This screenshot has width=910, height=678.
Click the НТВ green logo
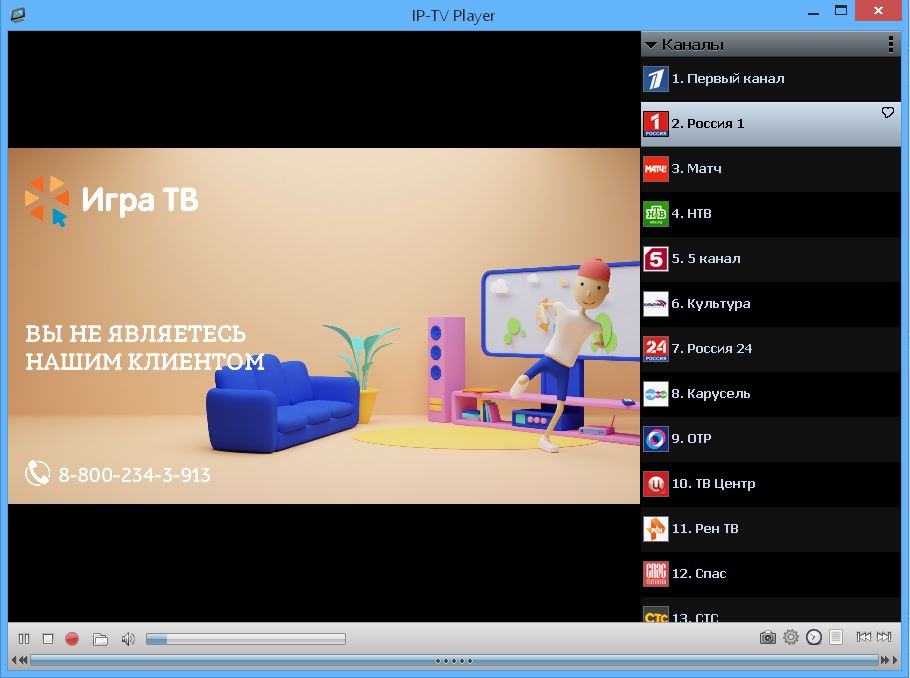click(x=656, y=214)
